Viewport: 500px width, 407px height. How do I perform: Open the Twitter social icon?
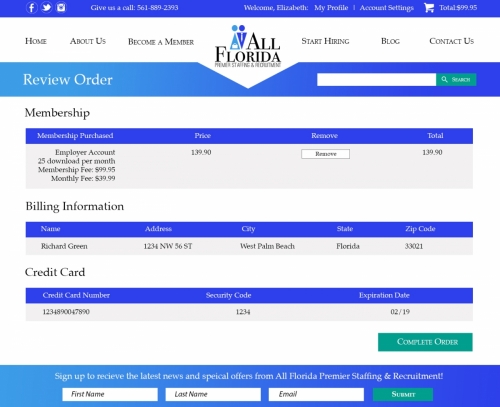pos(47,7)
